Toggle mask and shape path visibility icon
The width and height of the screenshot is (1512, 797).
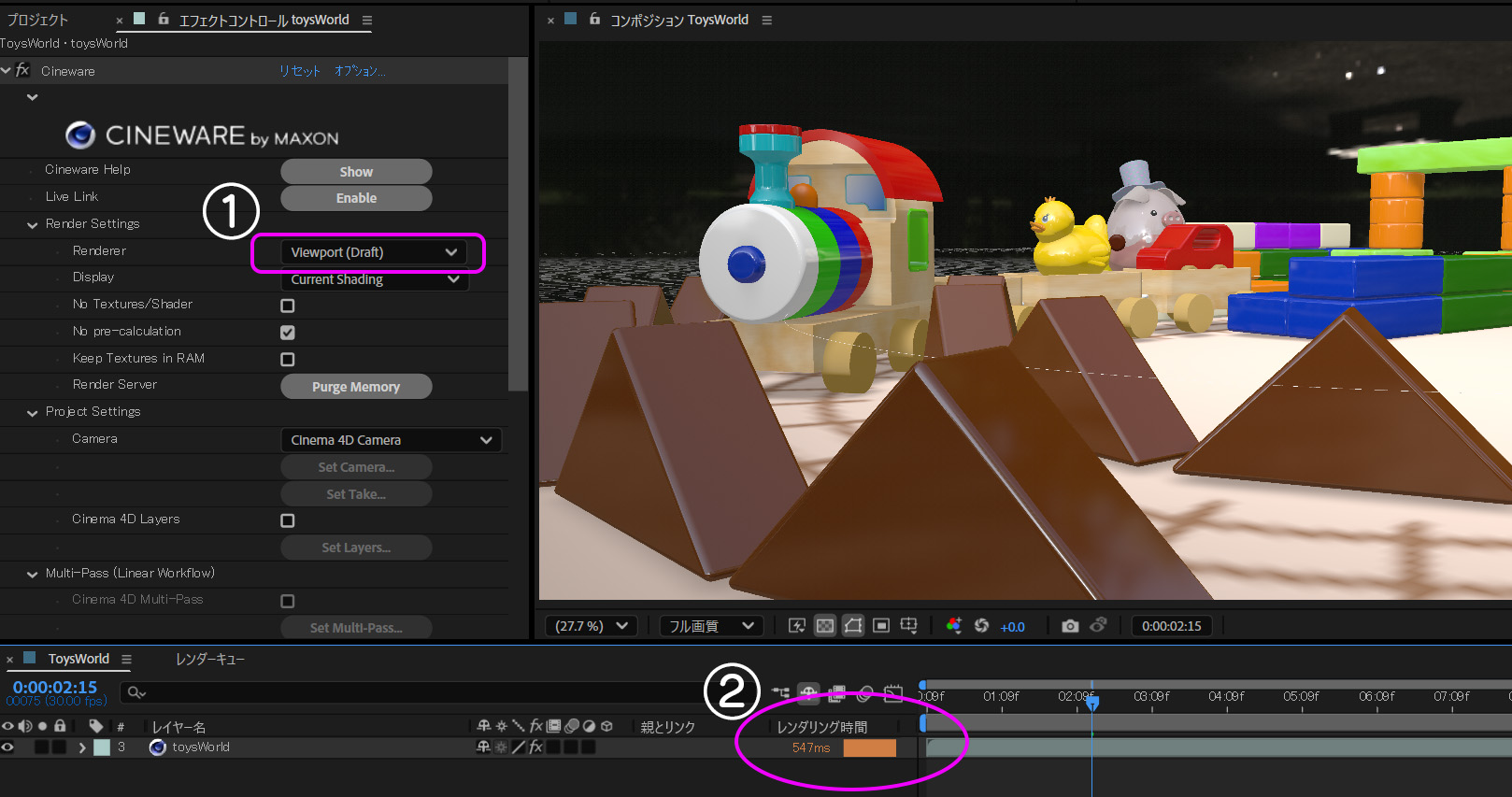pos(853,626)
